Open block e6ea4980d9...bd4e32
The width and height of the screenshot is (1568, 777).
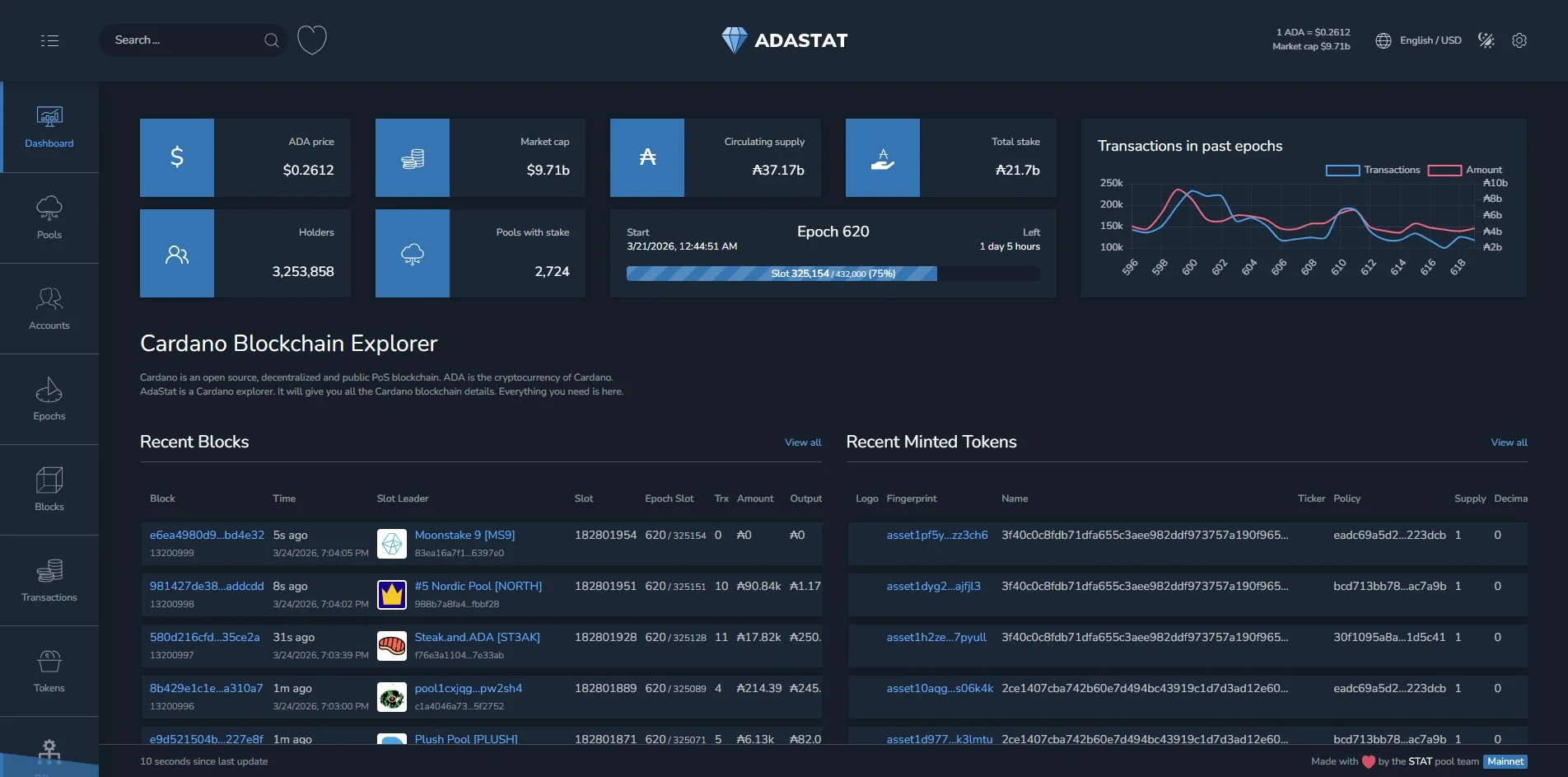click(207, 535)
